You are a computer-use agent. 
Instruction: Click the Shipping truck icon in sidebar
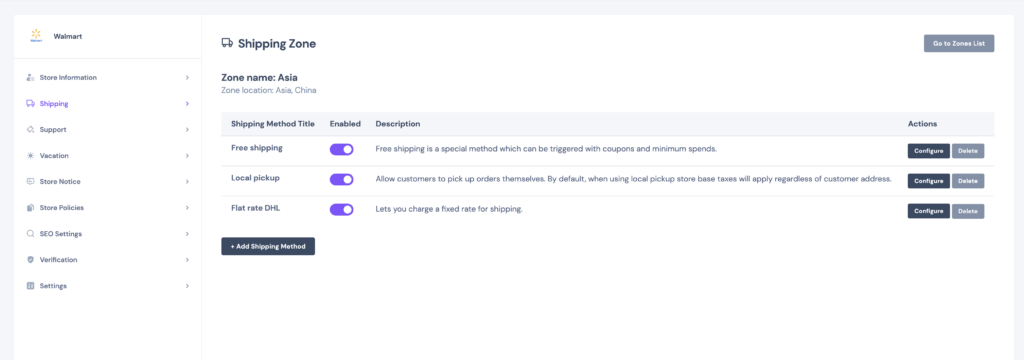pos(30,104)
